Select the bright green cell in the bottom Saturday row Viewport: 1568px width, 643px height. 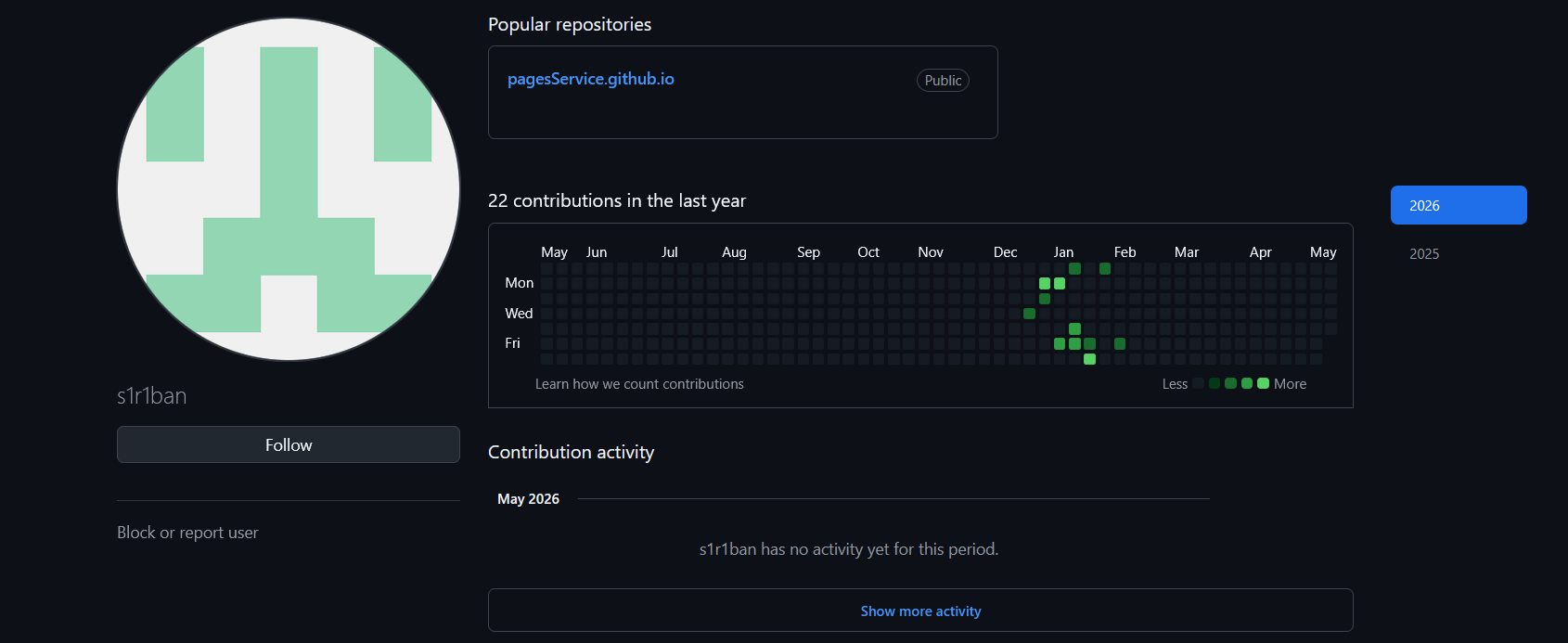(1089, 359)
